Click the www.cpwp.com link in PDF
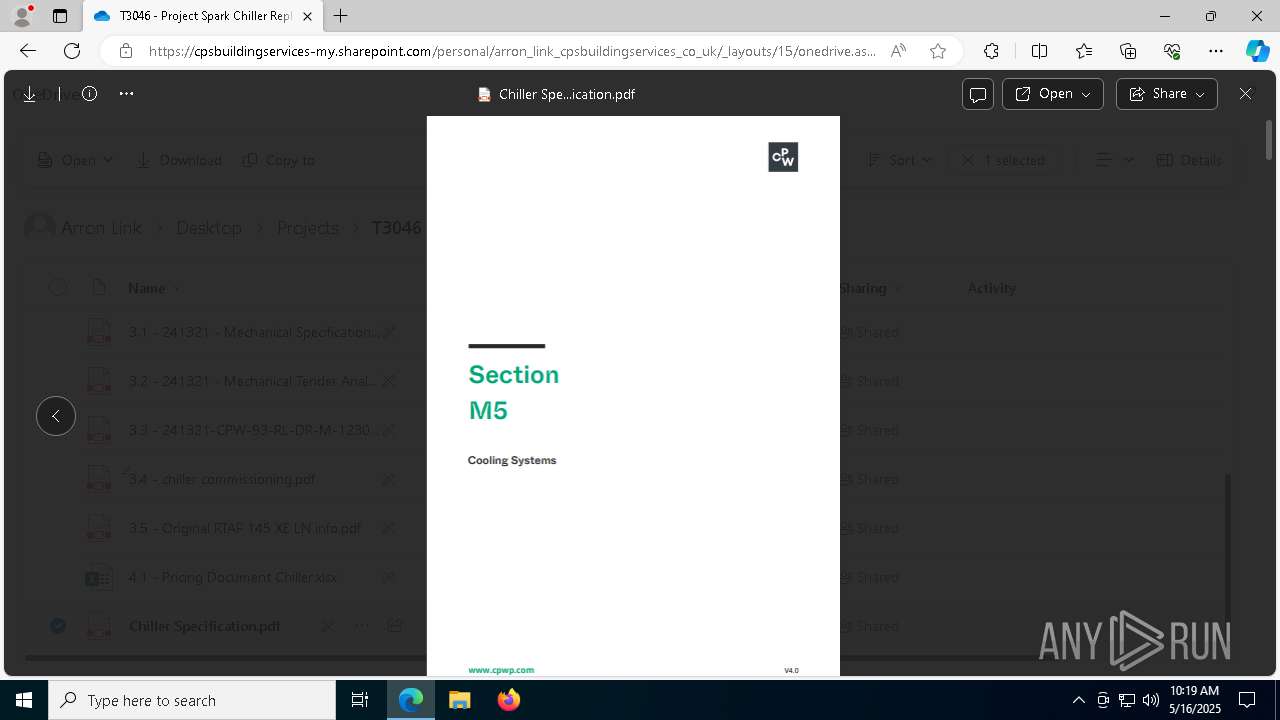The width and height of the screenshot is (1280, 720). (501, 670)
